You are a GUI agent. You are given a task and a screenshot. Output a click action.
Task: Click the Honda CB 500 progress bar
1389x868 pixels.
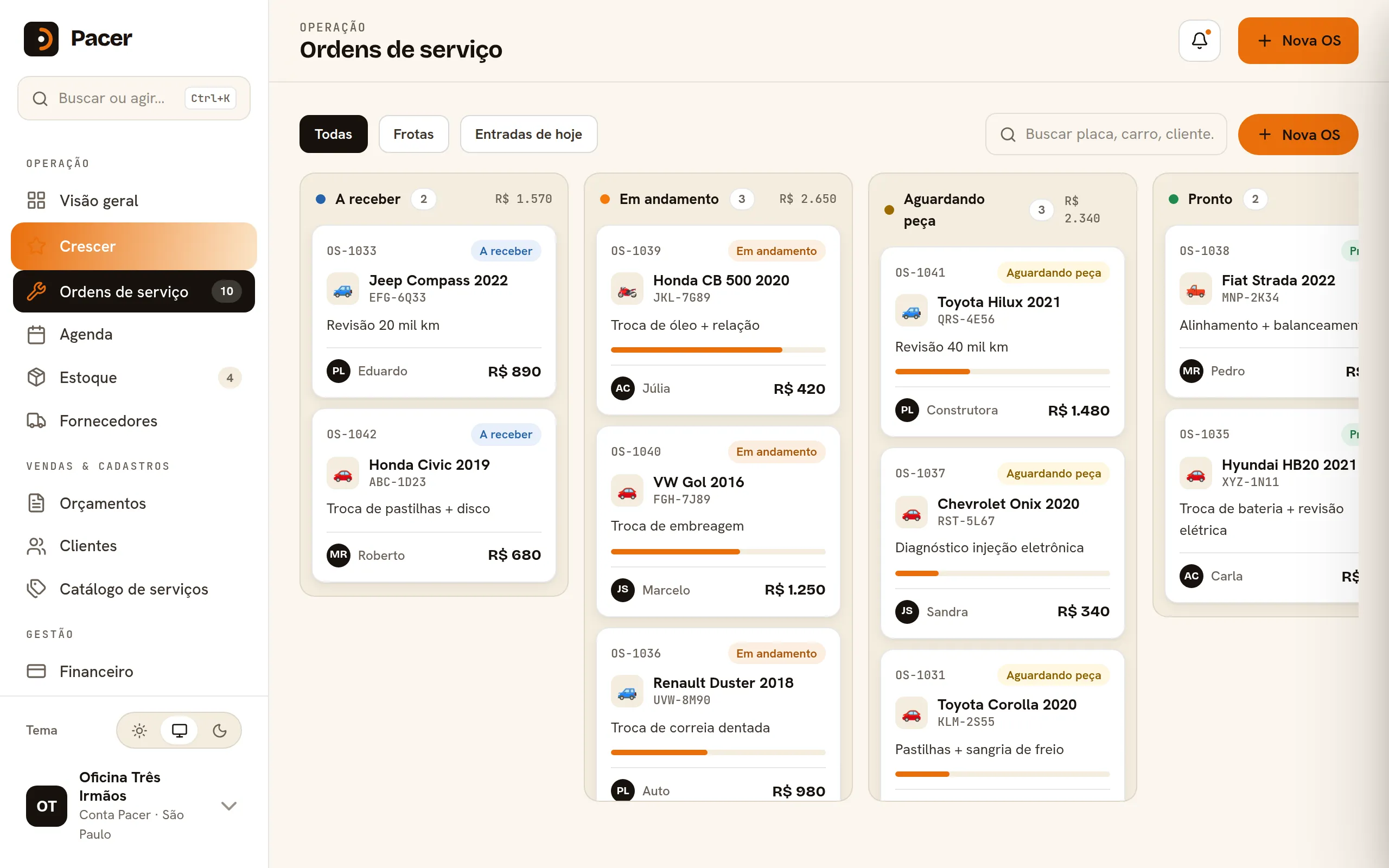(718, 349)
